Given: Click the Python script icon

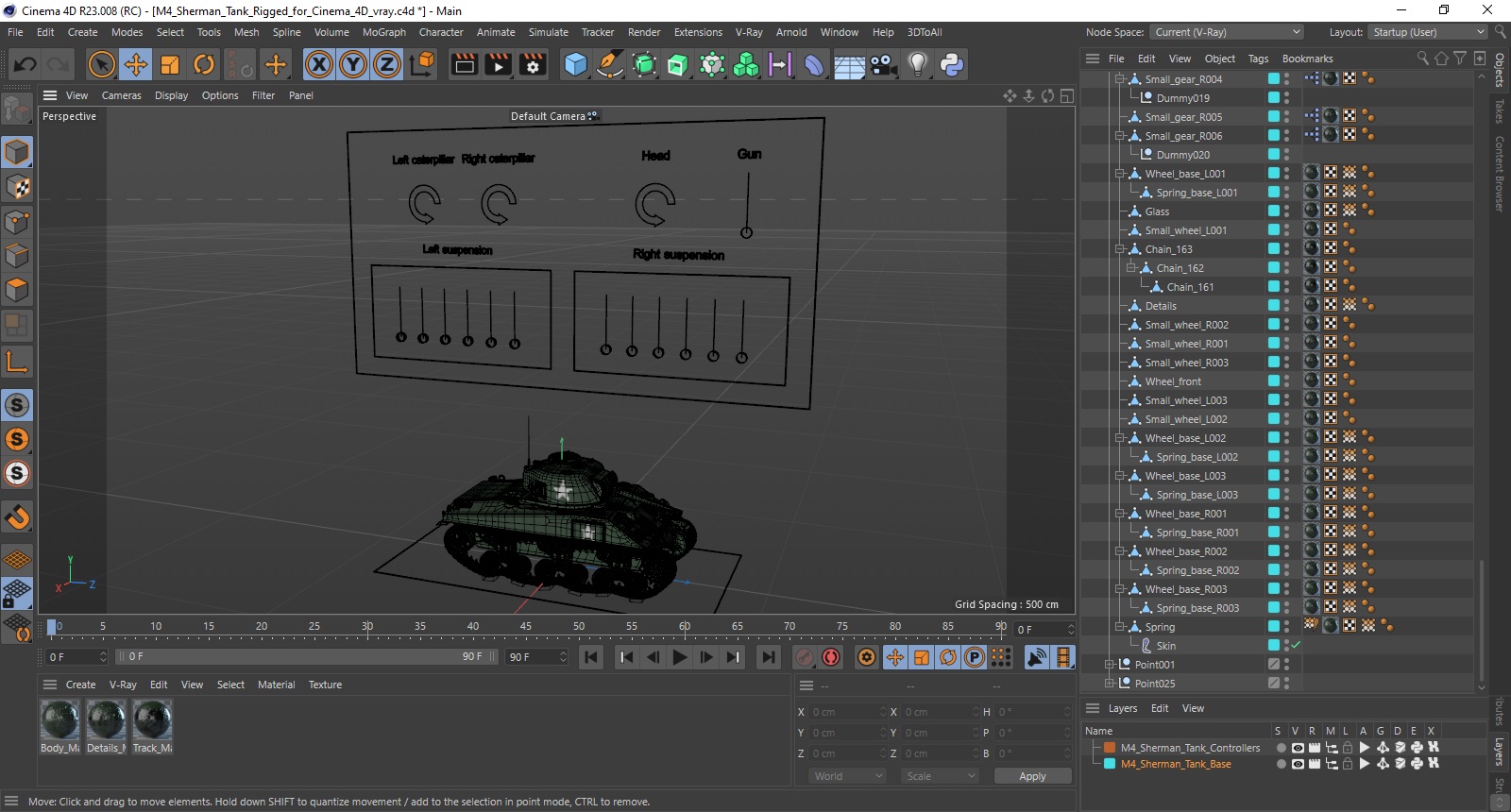Looking at the screenshot, I should point(951,64).
